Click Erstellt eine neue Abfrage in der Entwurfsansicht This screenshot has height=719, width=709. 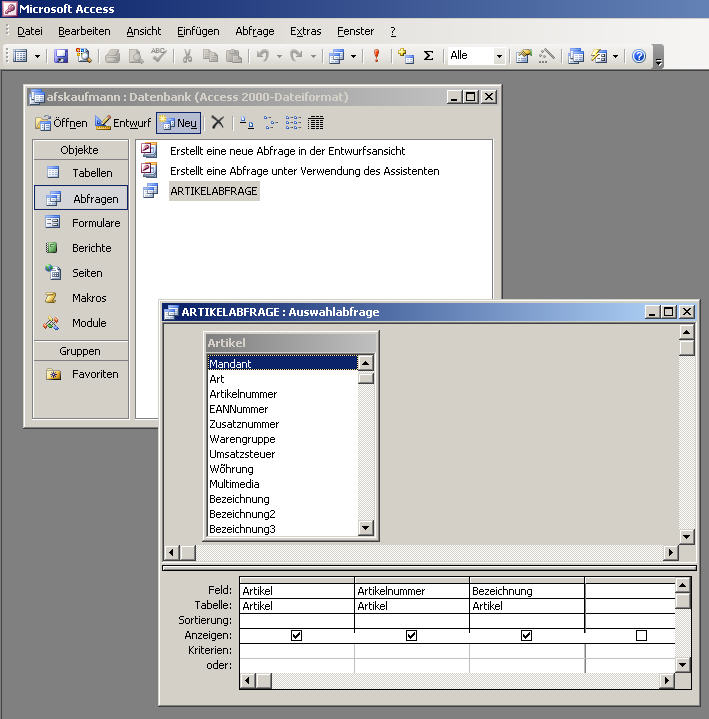click(x=288, y=151)
